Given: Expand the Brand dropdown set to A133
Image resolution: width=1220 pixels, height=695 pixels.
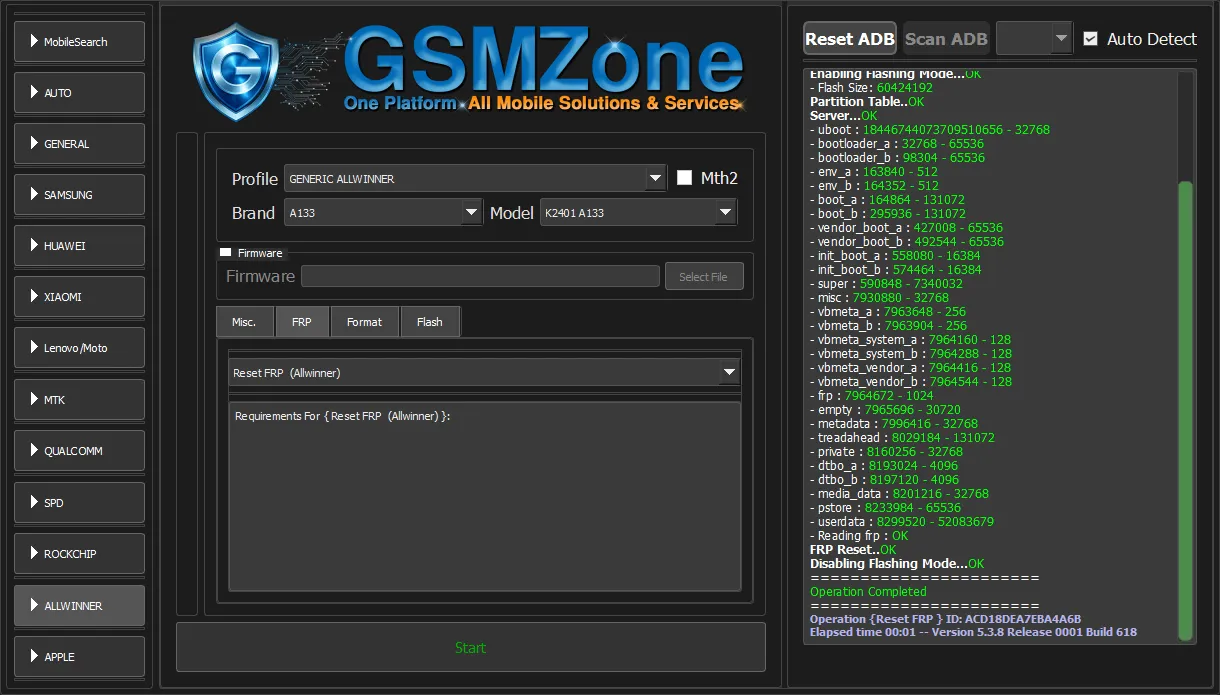Looking at the screenshot, I should click(383, 213).
